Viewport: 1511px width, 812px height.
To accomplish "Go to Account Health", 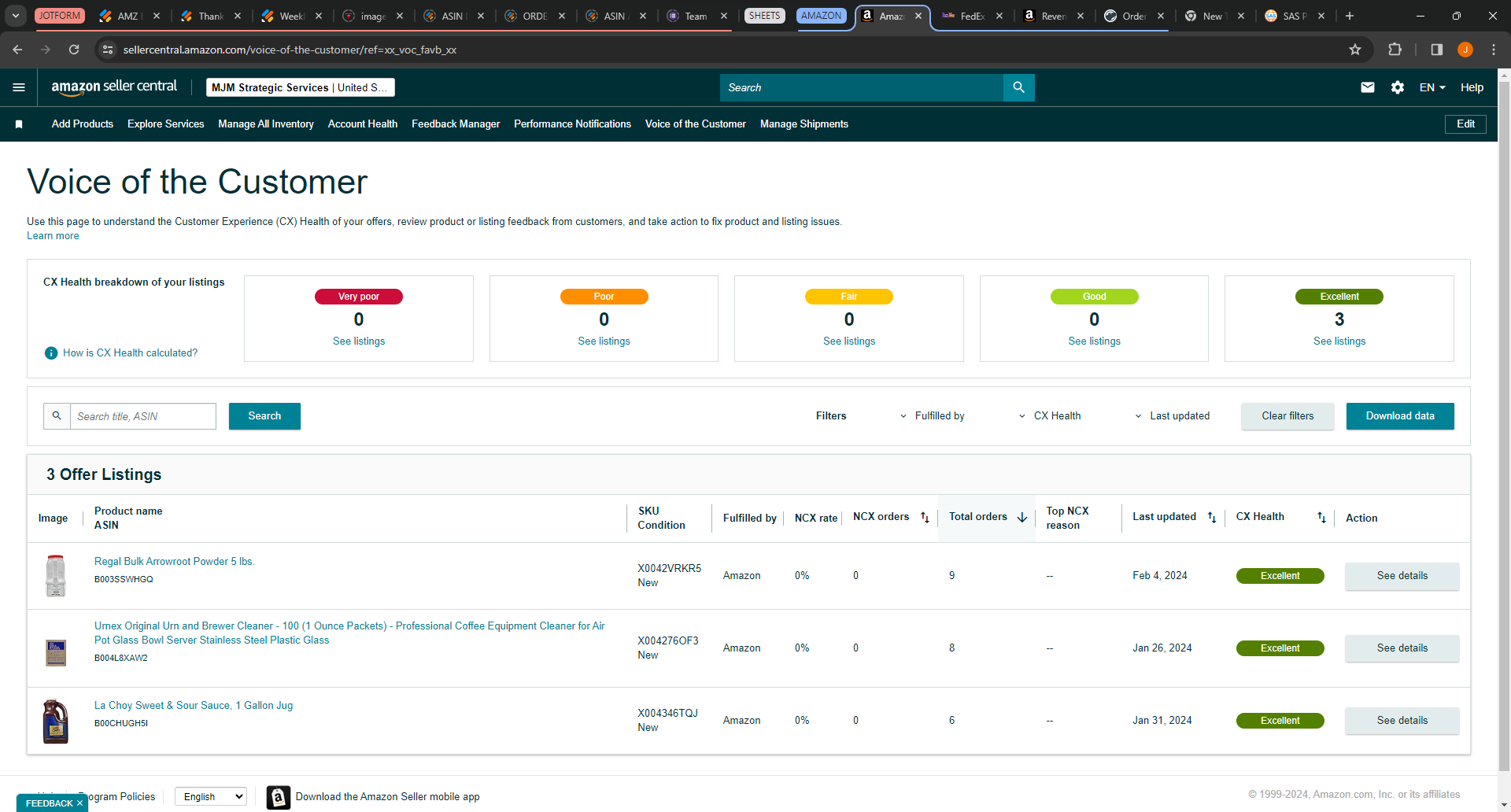I will point(363,124).
